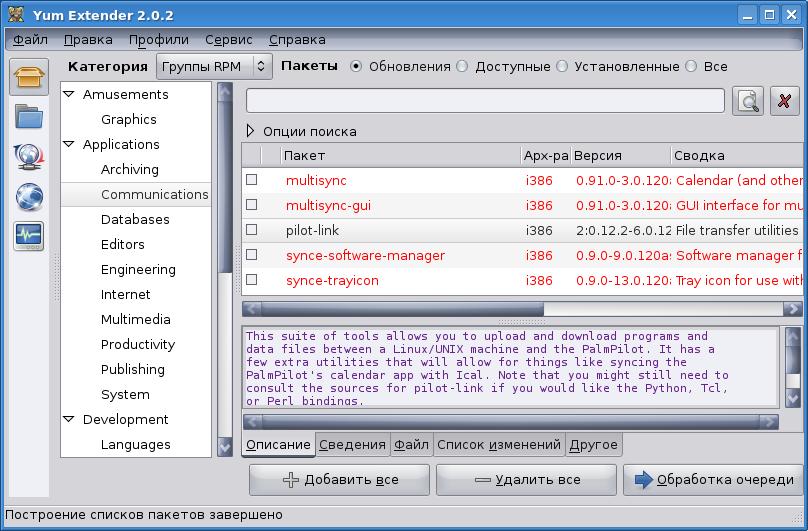Focus the package search input field

coord(485,101)
